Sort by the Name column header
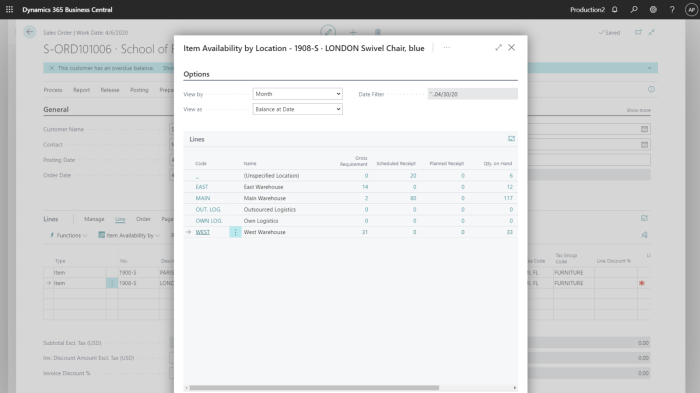 pyautogui.click(x=250, y=163)
